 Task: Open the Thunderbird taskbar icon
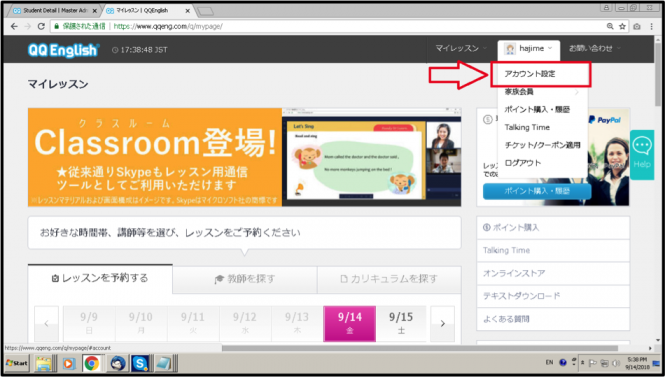click(118, 363)
